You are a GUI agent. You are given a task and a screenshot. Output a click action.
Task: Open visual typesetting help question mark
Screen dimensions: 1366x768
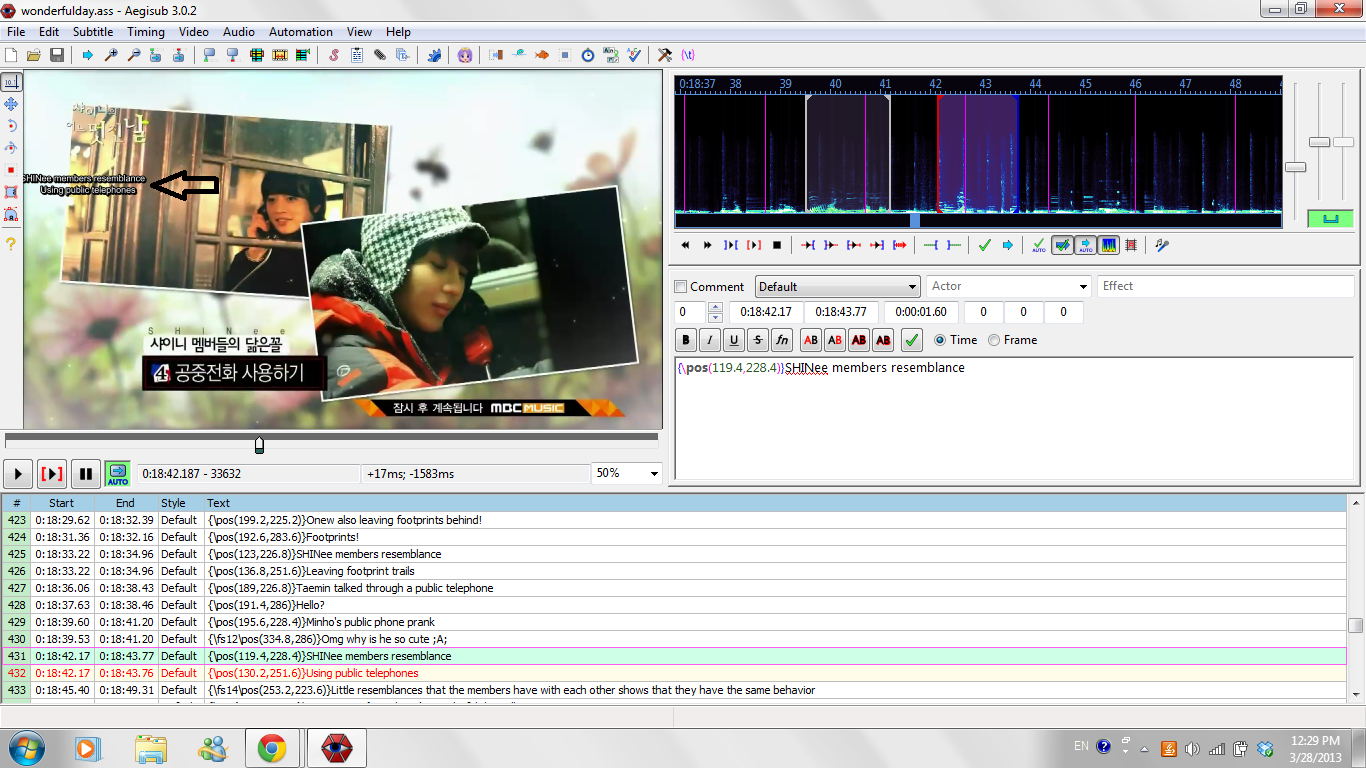tap(11, 243)
